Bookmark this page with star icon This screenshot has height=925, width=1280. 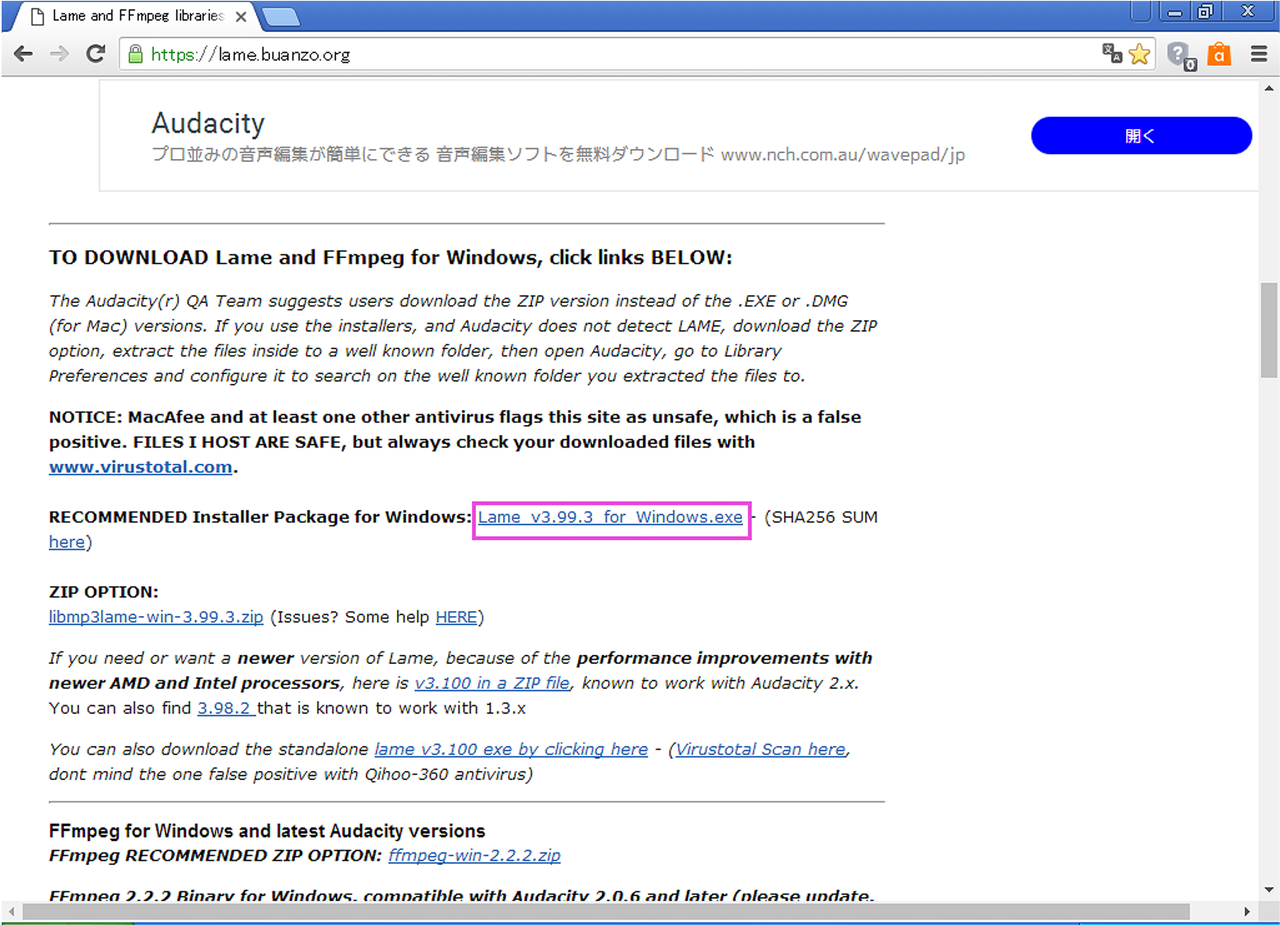coord(1139,54)
